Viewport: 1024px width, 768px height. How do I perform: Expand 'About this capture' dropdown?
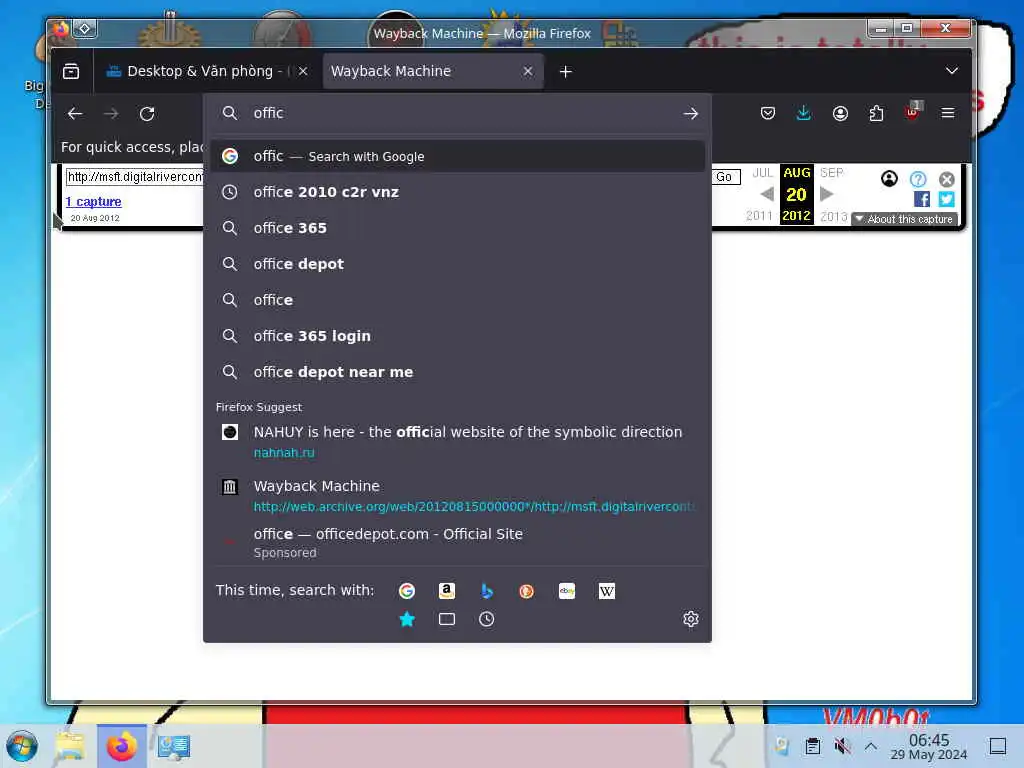point(905,219)
